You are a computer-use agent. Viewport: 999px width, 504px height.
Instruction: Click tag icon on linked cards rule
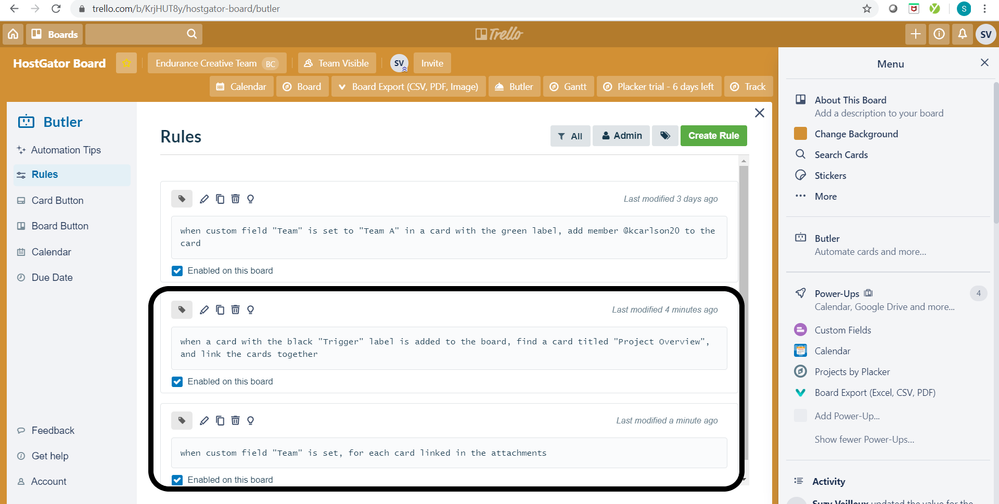point(182,421)
